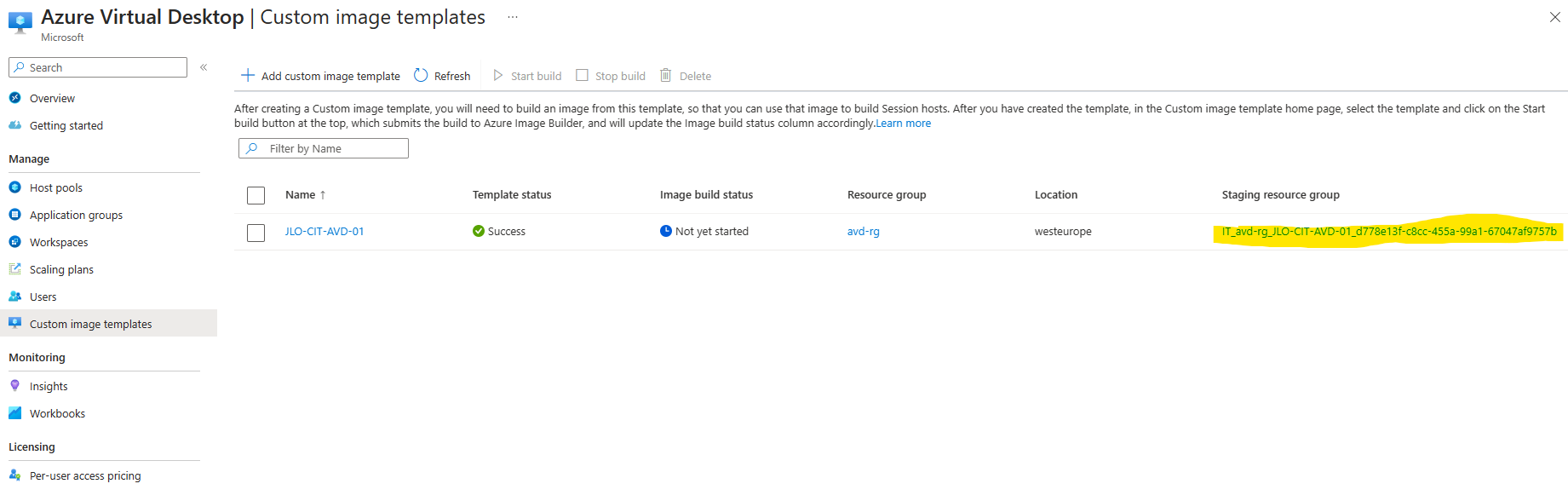Click Add custom image template button
1568x501 pixels.
(x=321, y=76)
